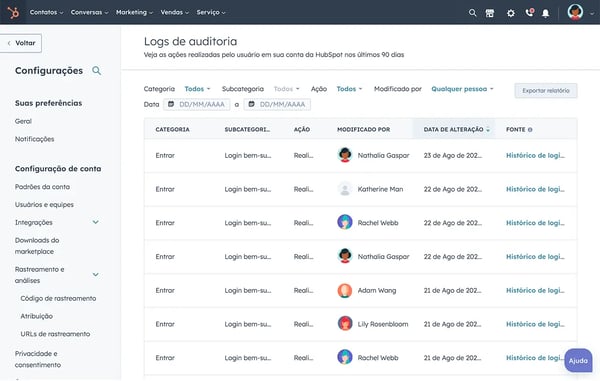Click '23 de Ago de 202...' date cell
The height and width of the screenshot is (381, 600).
(453, 155)
